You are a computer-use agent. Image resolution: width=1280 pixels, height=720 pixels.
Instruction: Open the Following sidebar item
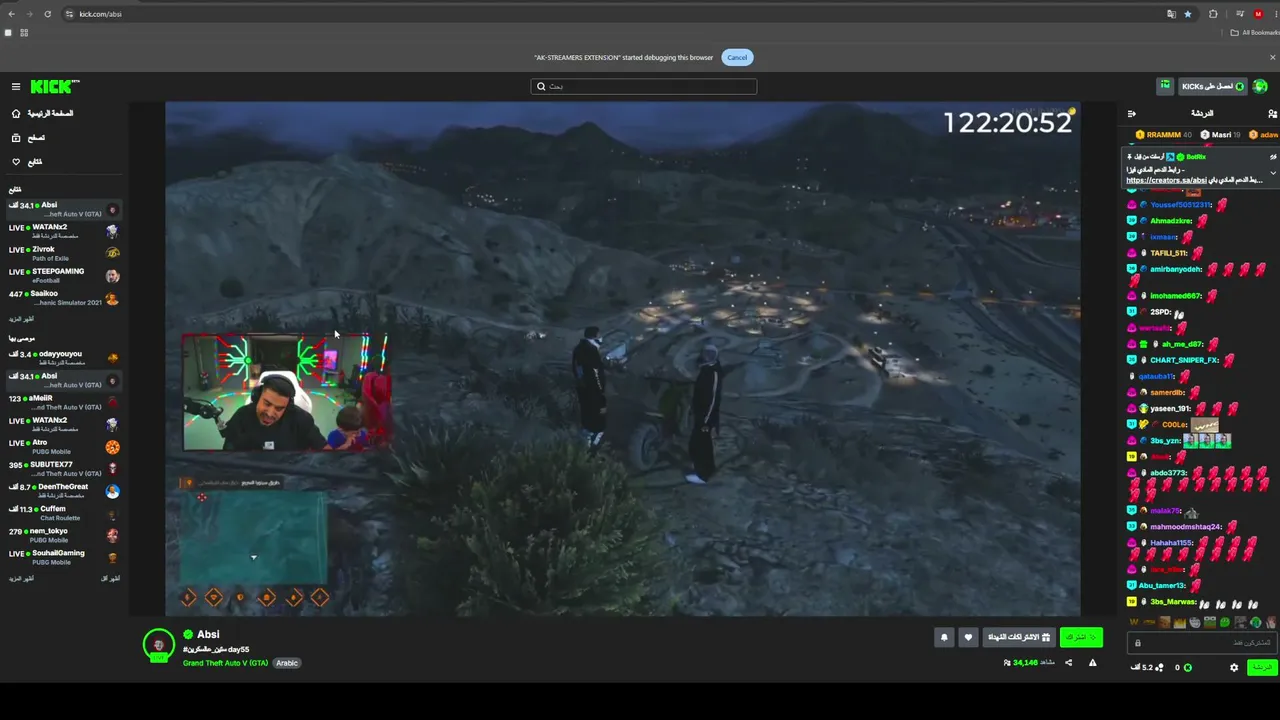[28, 162]
